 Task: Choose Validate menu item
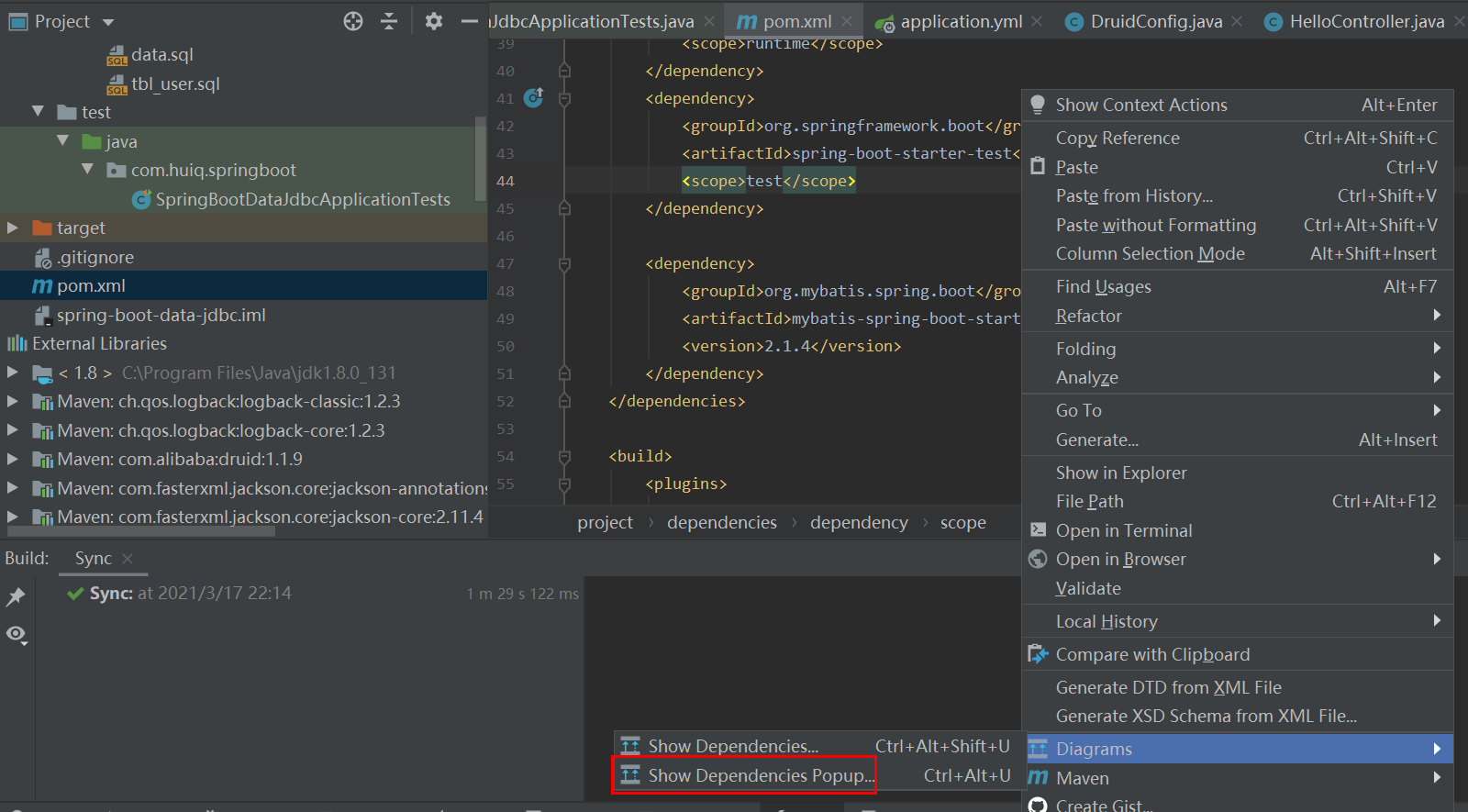pyautogui.click(x=1238, y=589)
